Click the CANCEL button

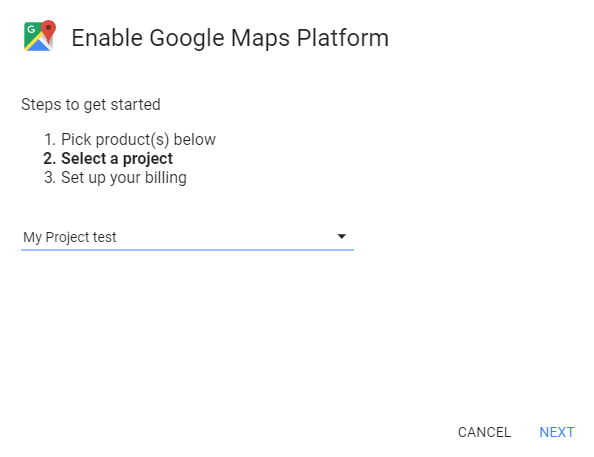tap(484, 432)
